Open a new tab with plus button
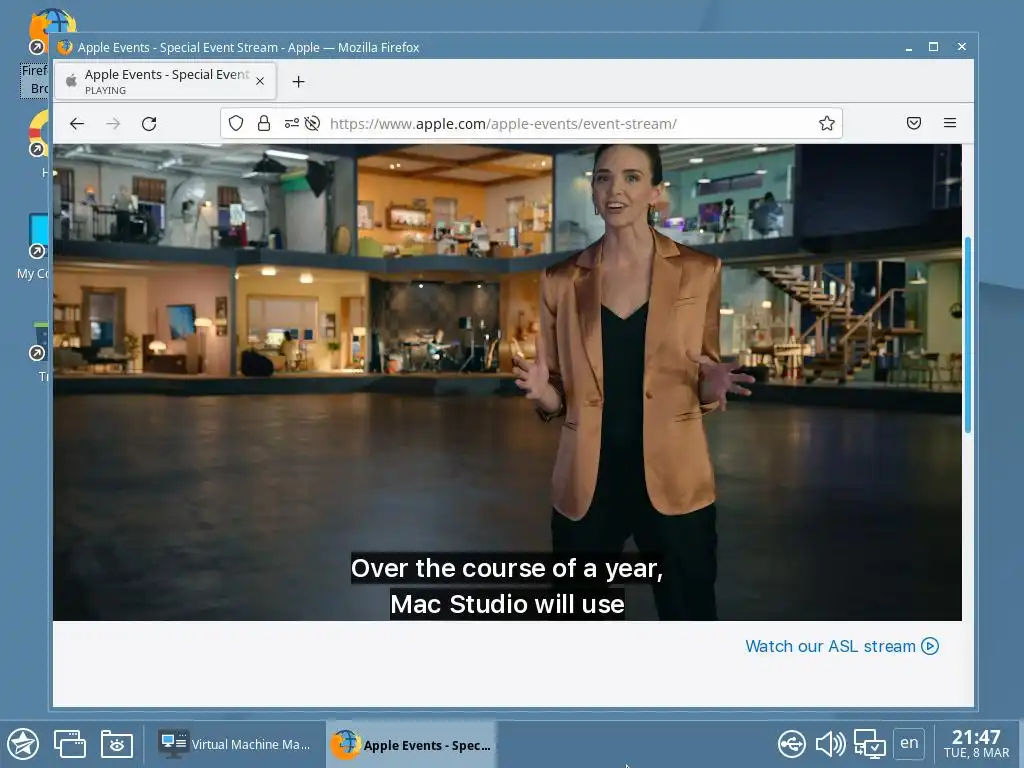This screenshot has height=768, width=1024. point(298,82)
